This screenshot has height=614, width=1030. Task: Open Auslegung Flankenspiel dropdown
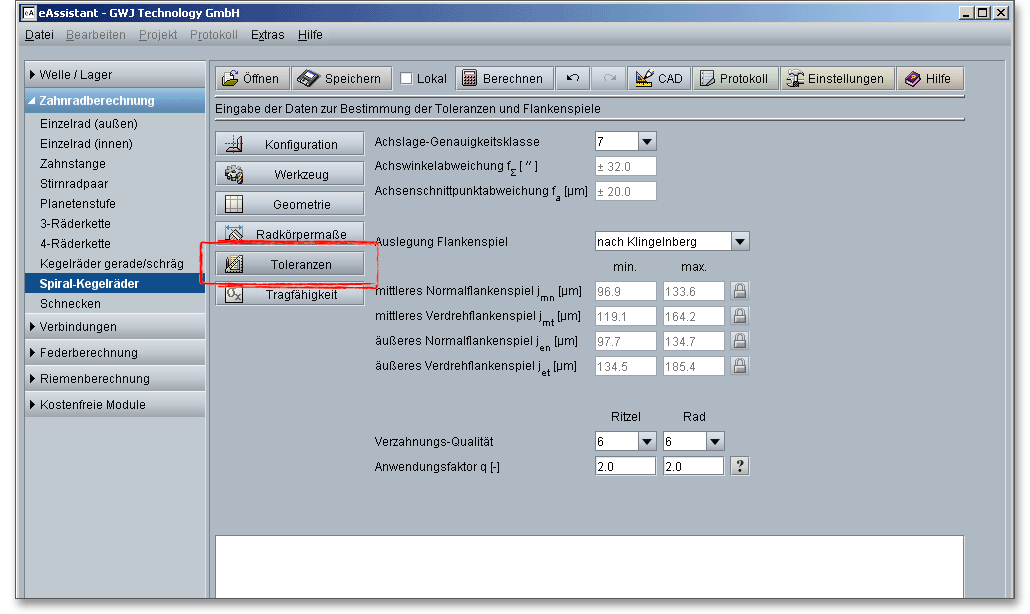pyautogui.click(x=739, y=241)
